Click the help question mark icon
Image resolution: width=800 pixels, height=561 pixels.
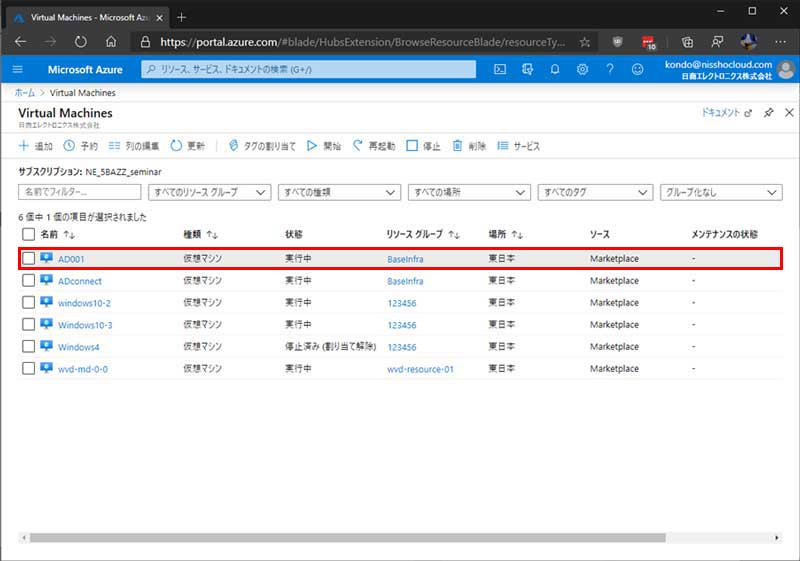[609, 70]
